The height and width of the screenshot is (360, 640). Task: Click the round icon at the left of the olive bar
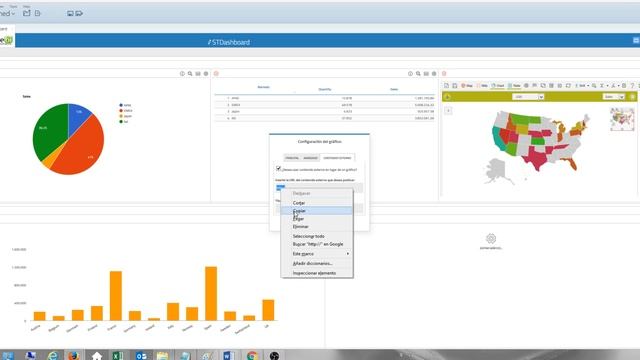(447, 97)
